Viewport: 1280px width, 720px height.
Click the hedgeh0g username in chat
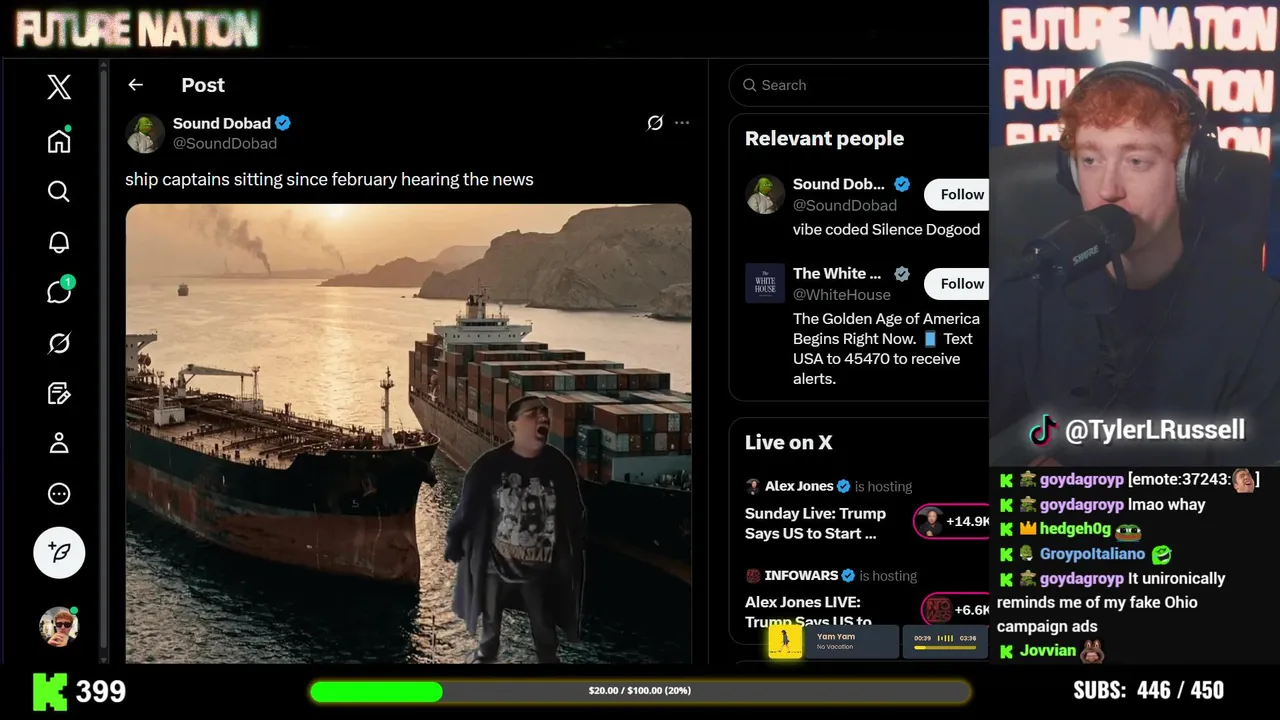pos(1075,529)
